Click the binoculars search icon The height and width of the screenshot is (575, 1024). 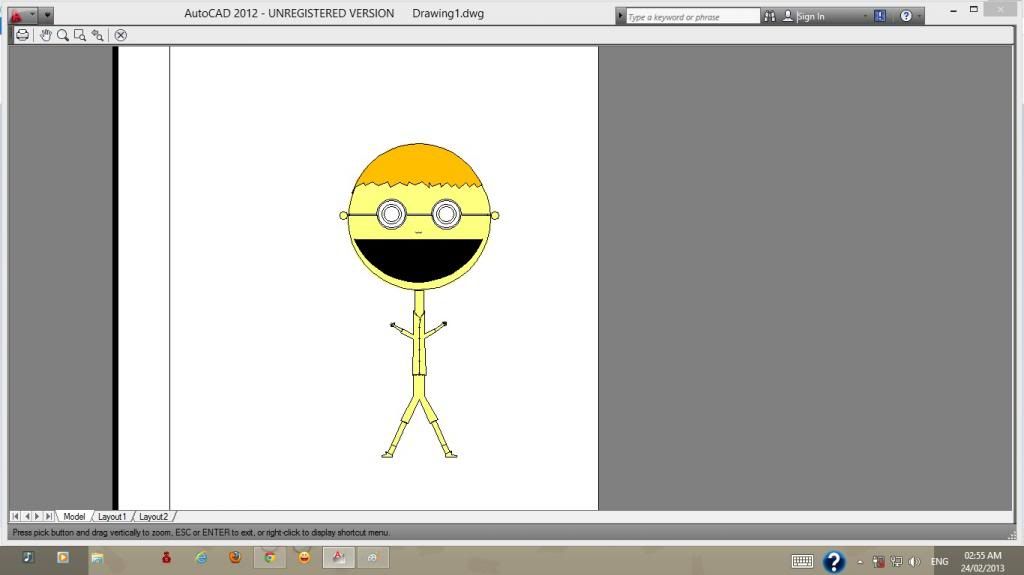(x=770, y=16)
